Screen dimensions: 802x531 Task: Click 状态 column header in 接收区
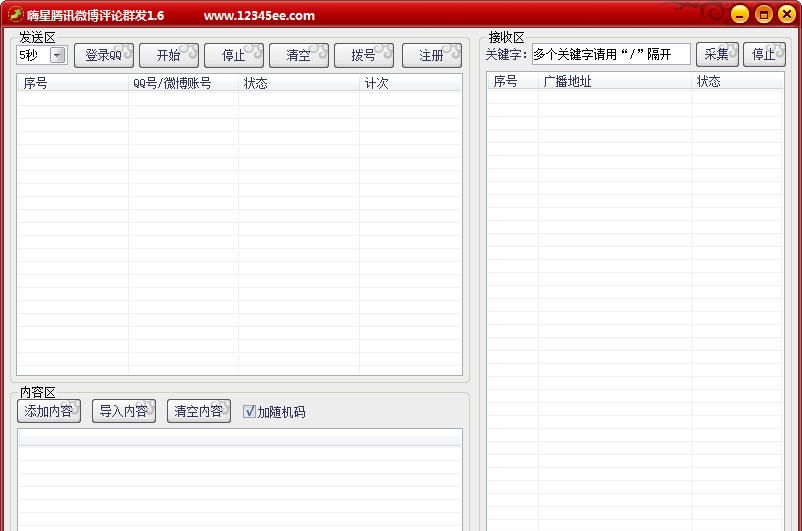click(x=737, y=81)
